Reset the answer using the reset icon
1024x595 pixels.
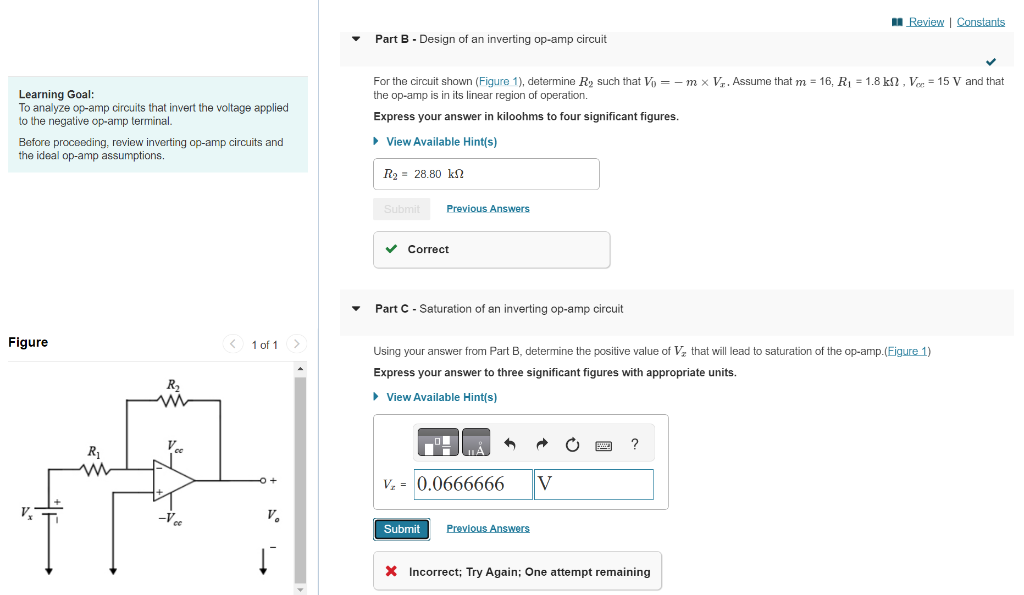pyautogui.click(x=572, y=443)
